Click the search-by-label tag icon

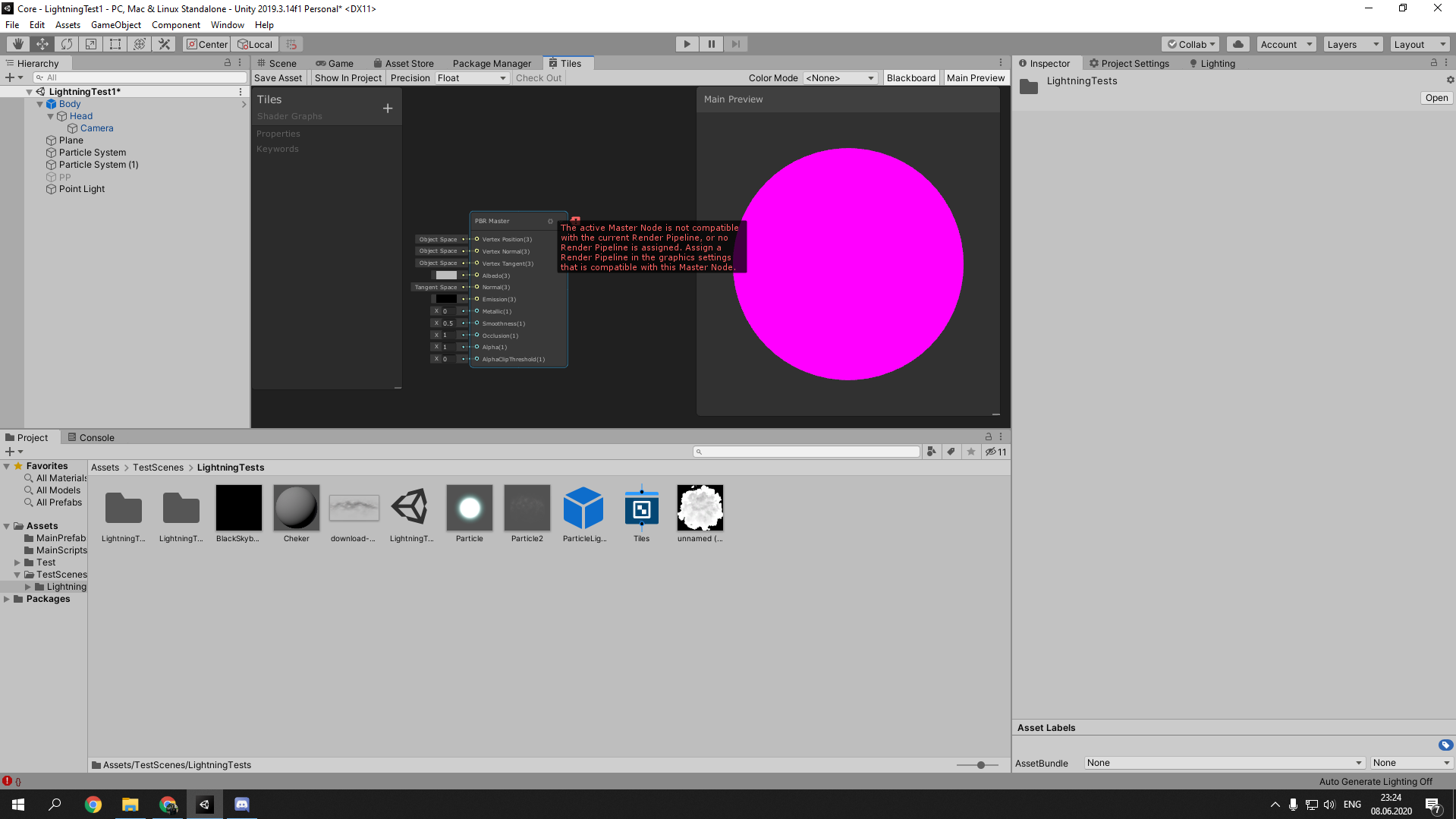pos(951,452)
